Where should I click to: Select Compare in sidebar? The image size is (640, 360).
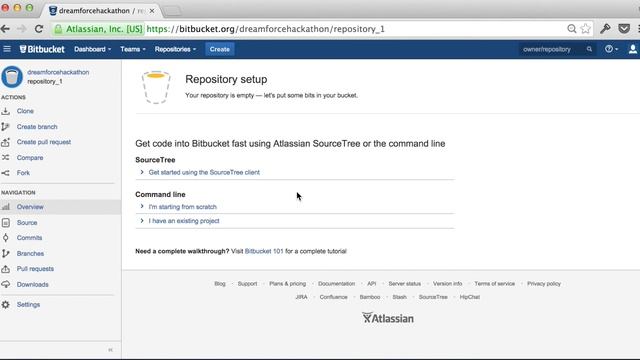[x=30, y=158]
